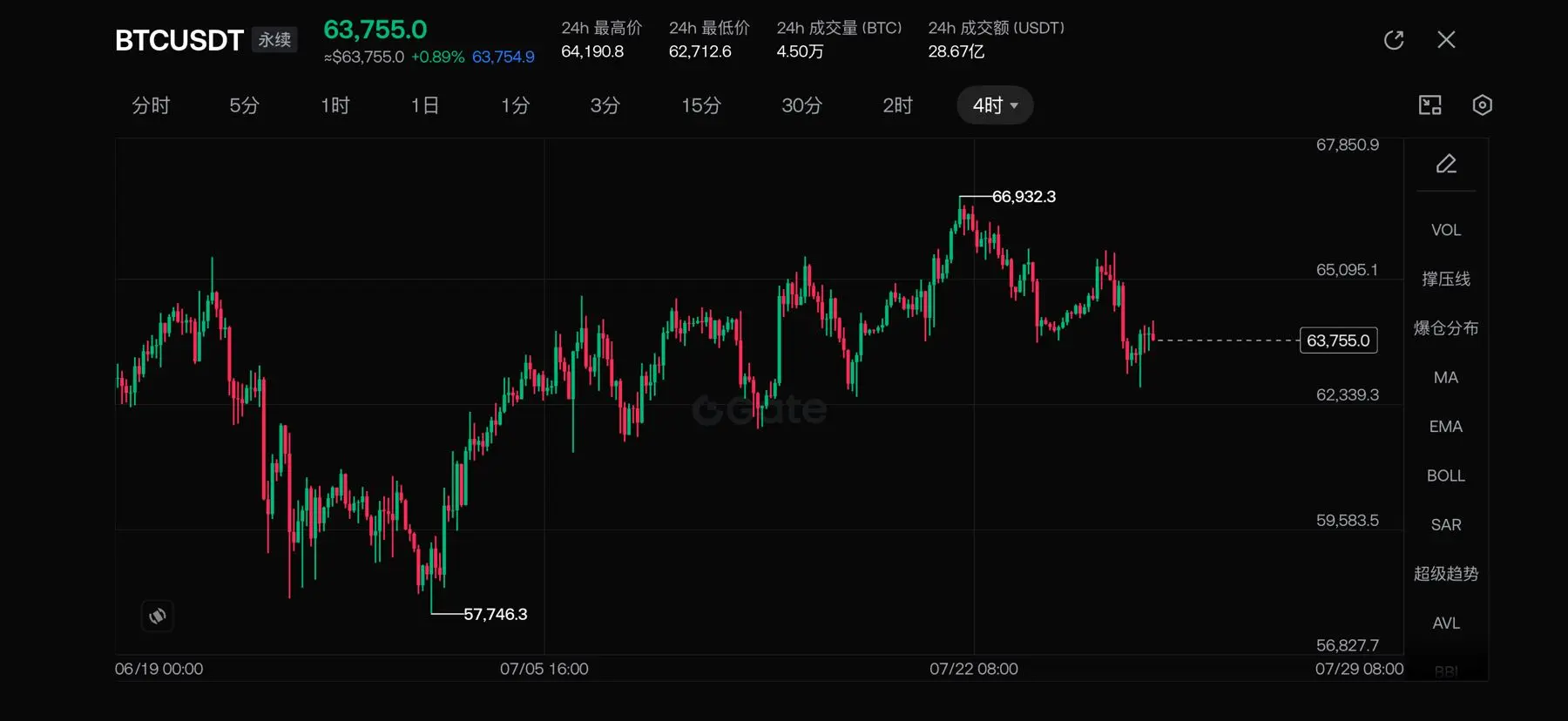
Task: Click the 24h 最高价 value 64,190.8
Action: pos(592,51)
